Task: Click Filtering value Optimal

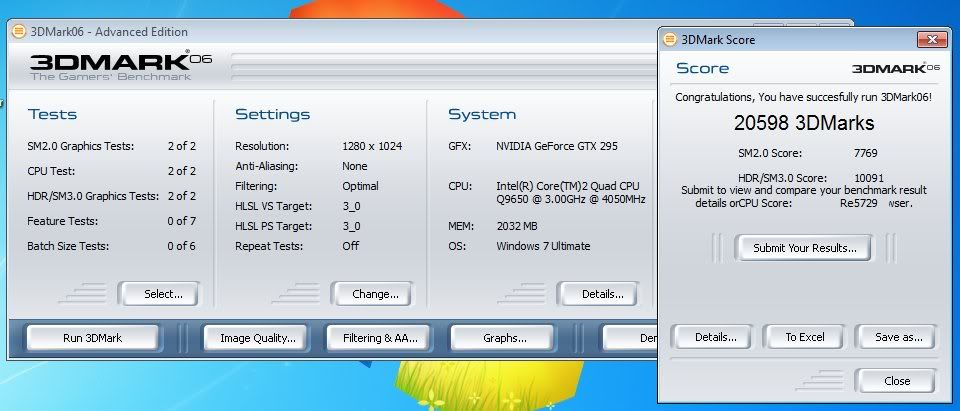Action: coord(360,186)
